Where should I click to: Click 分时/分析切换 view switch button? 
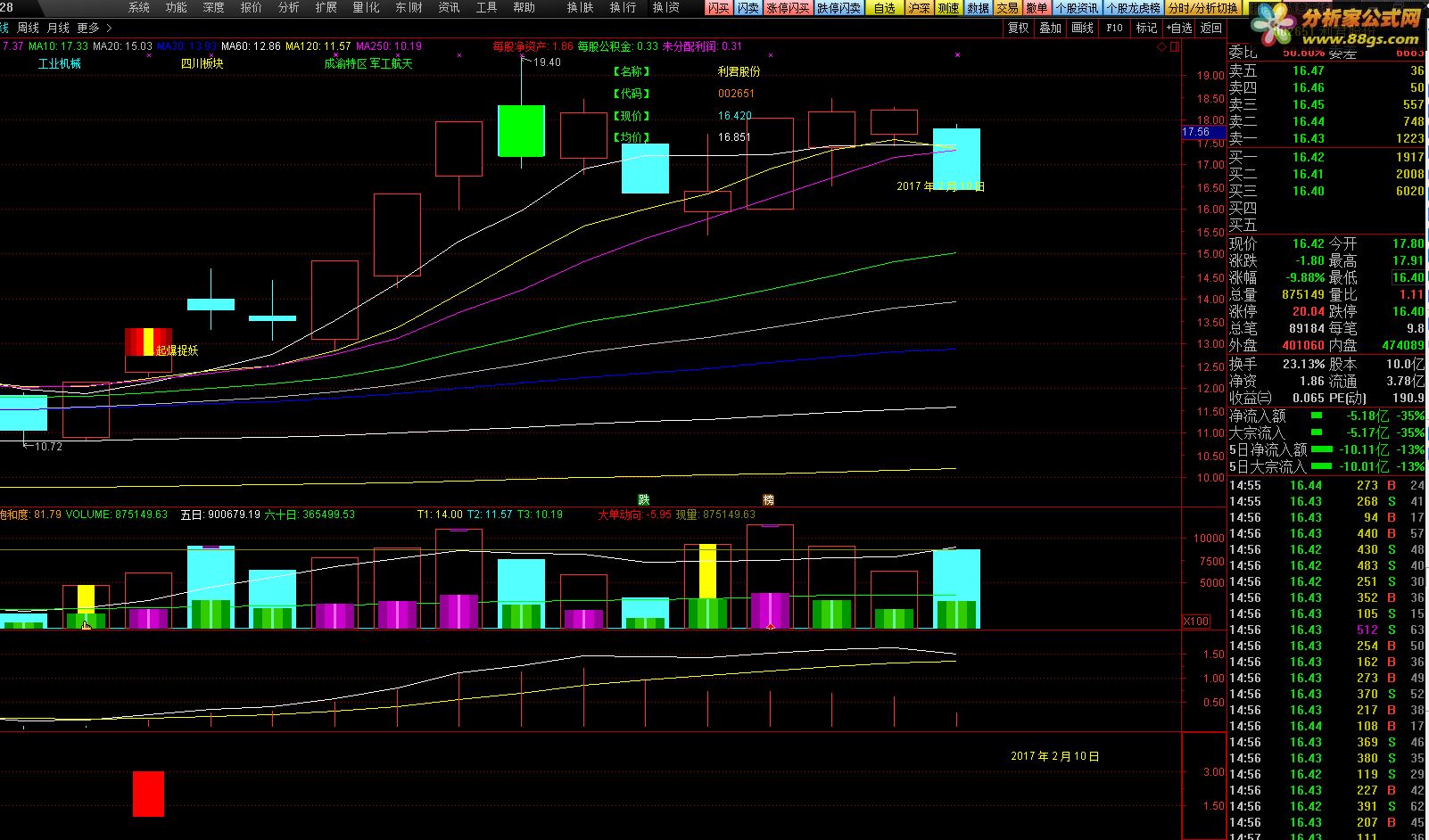click(x=1203, y=8)
